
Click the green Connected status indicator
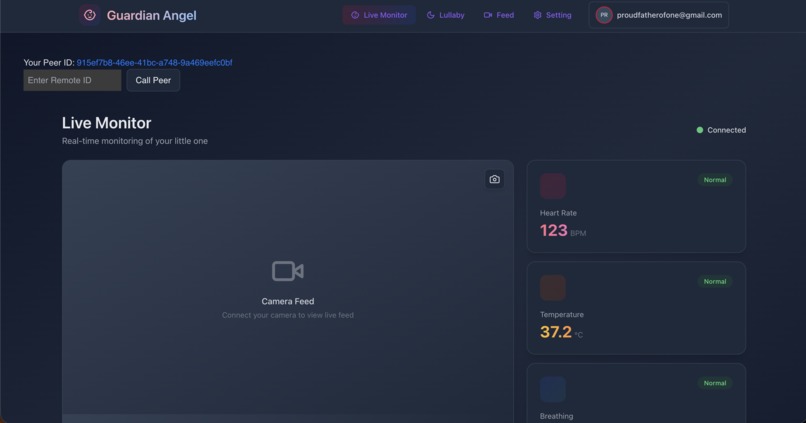(721, 130)
